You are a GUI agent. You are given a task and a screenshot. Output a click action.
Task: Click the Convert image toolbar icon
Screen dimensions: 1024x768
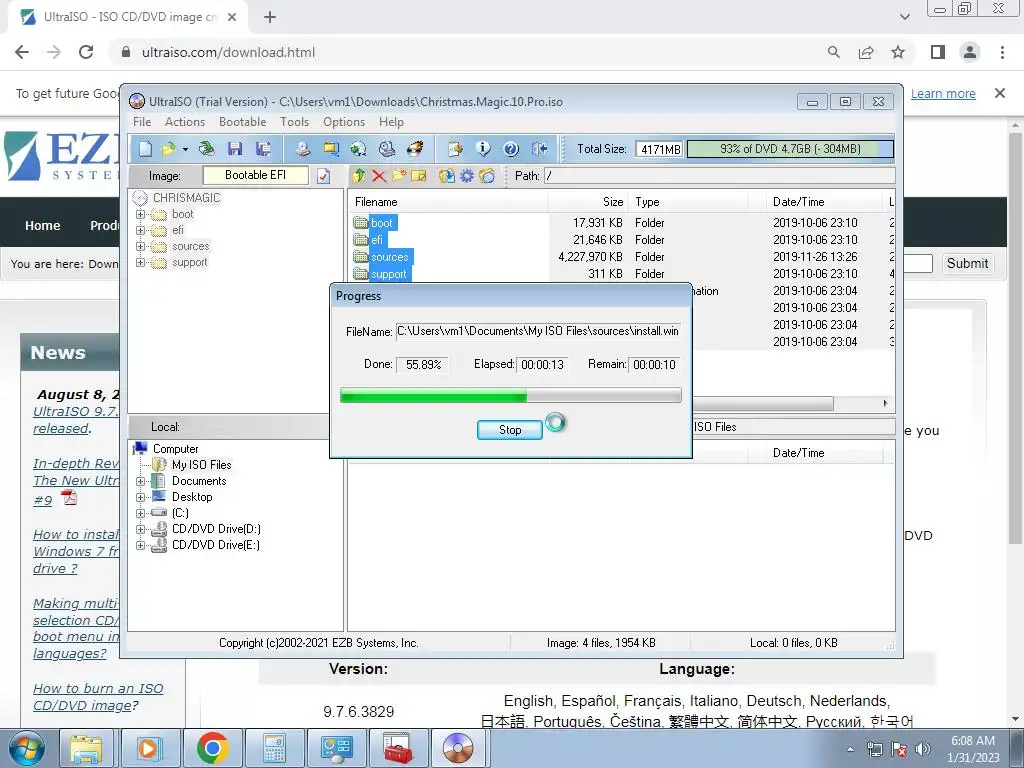(x=359, y=149)
